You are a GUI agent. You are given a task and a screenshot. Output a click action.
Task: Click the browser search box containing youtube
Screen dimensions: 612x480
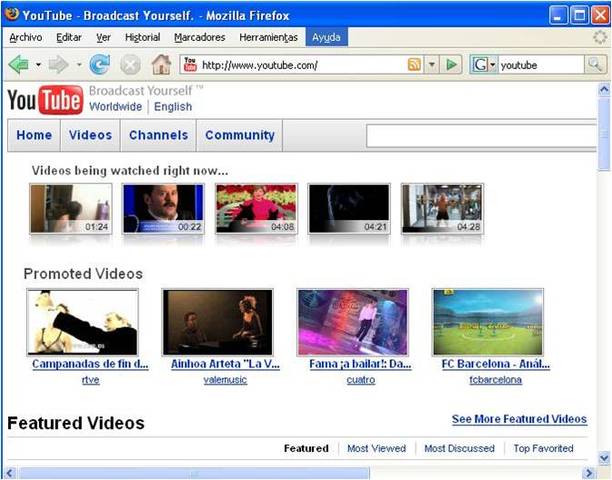tap(541, 65)
